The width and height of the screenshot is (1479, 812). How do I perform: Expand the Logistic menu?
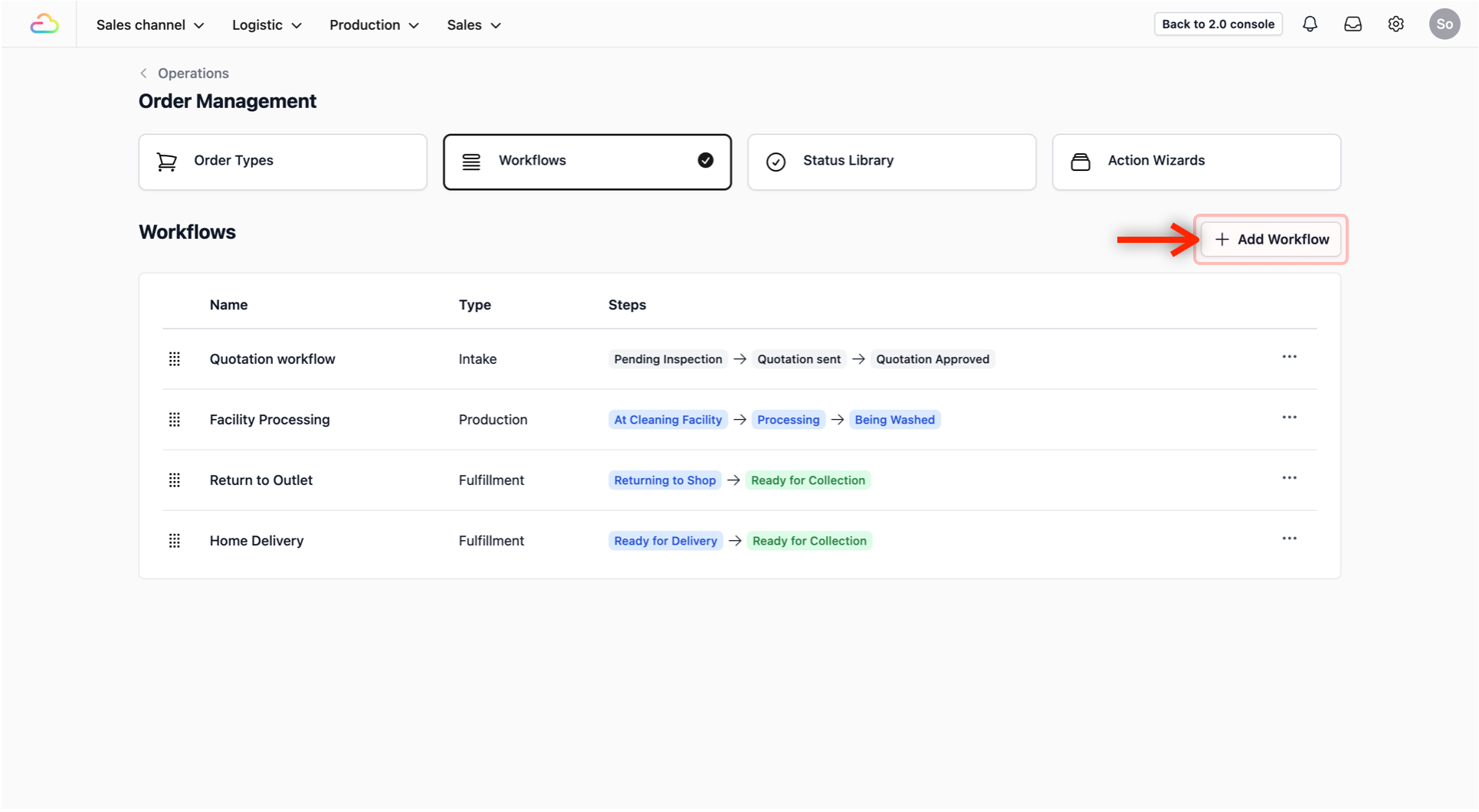click(267, 25)
